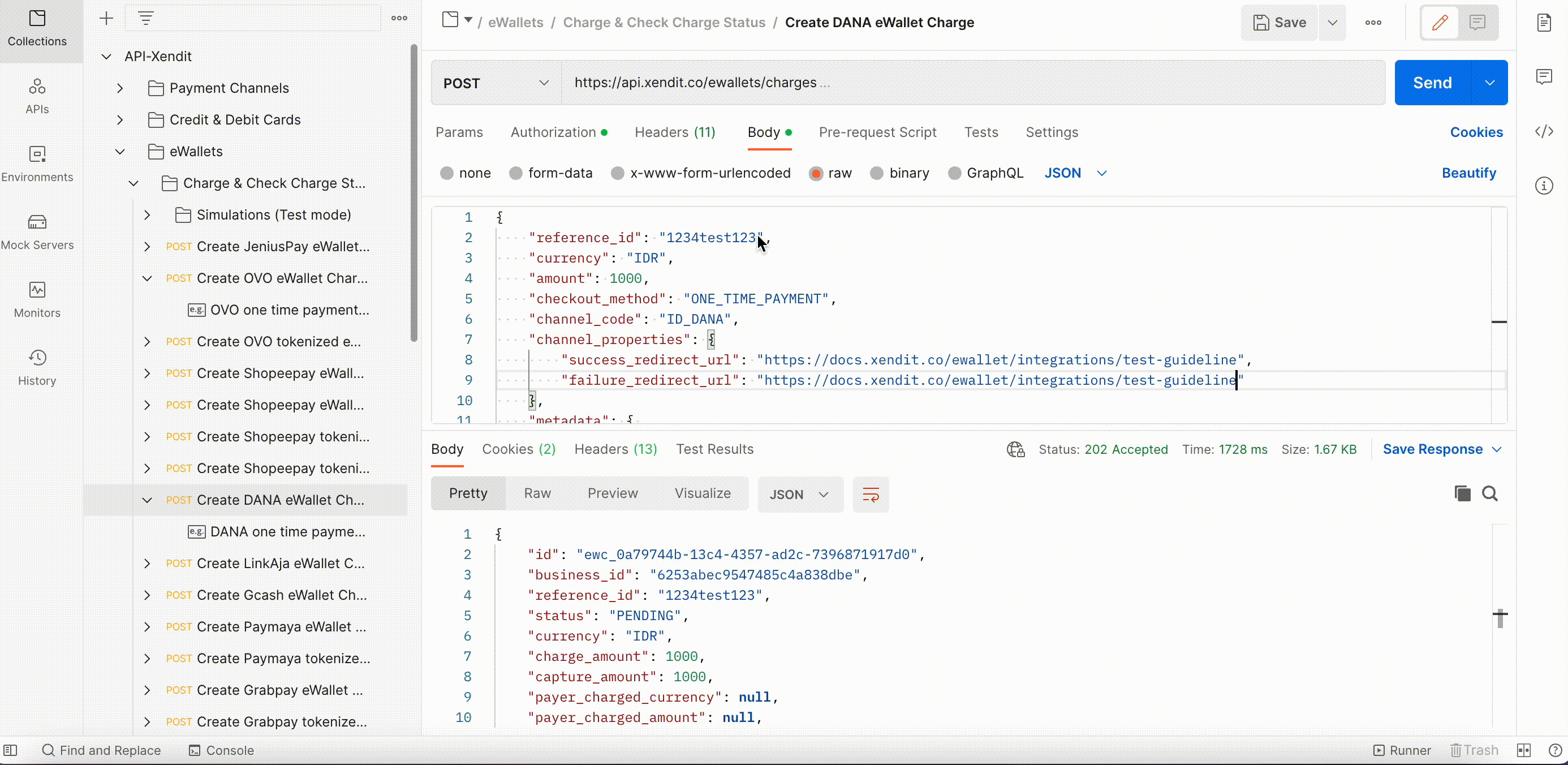The width and height of the screenshot is (1568, 765).
Task: Click the plus icon to create collection
Action: [x=106, y=18]
